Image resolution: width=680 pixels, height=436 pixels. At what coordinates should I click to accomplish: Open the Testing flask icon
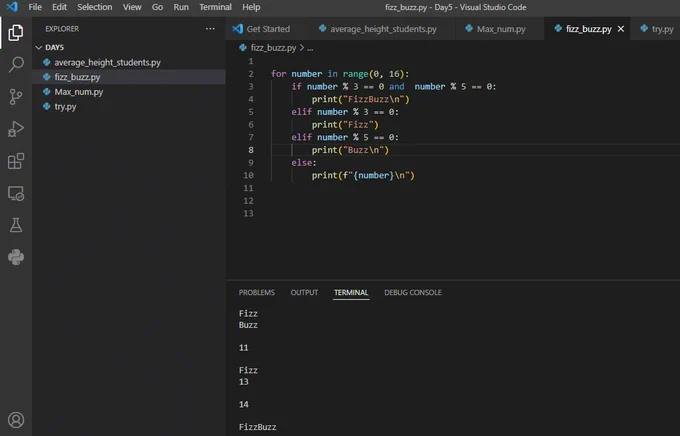16,225
